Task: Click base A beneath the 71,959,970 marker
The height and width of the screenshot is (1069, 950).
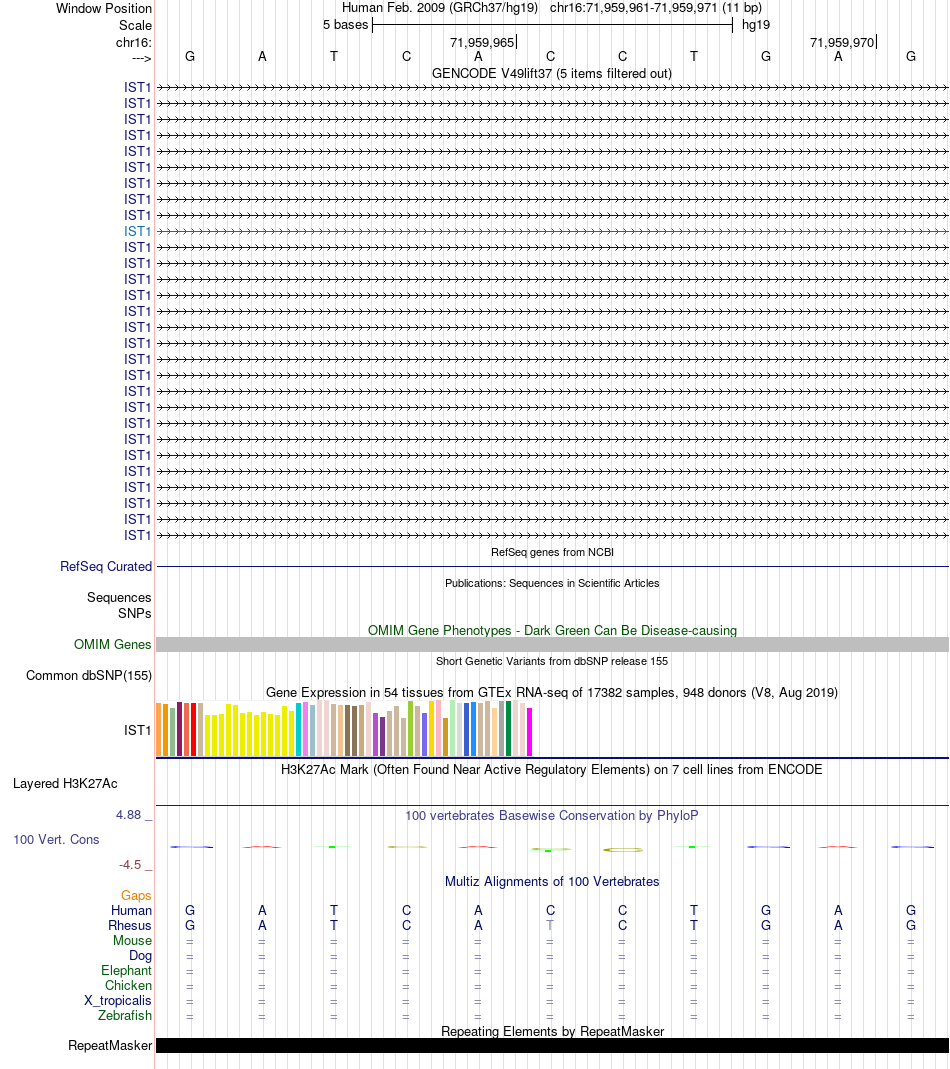Action: (x=838, y=57)
